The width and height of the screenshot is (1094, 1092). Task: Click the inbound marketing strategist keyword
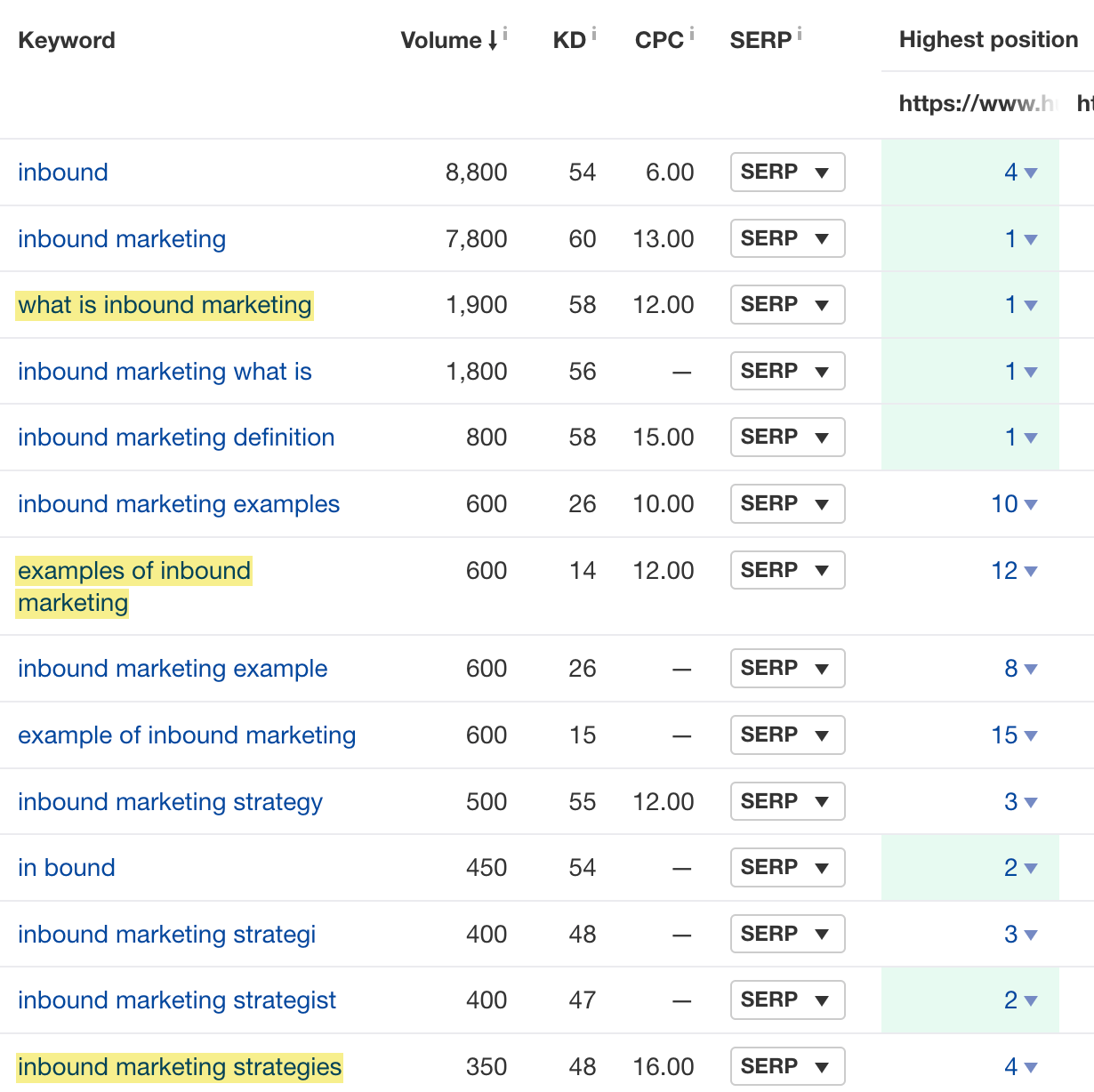click(176, 1000)
